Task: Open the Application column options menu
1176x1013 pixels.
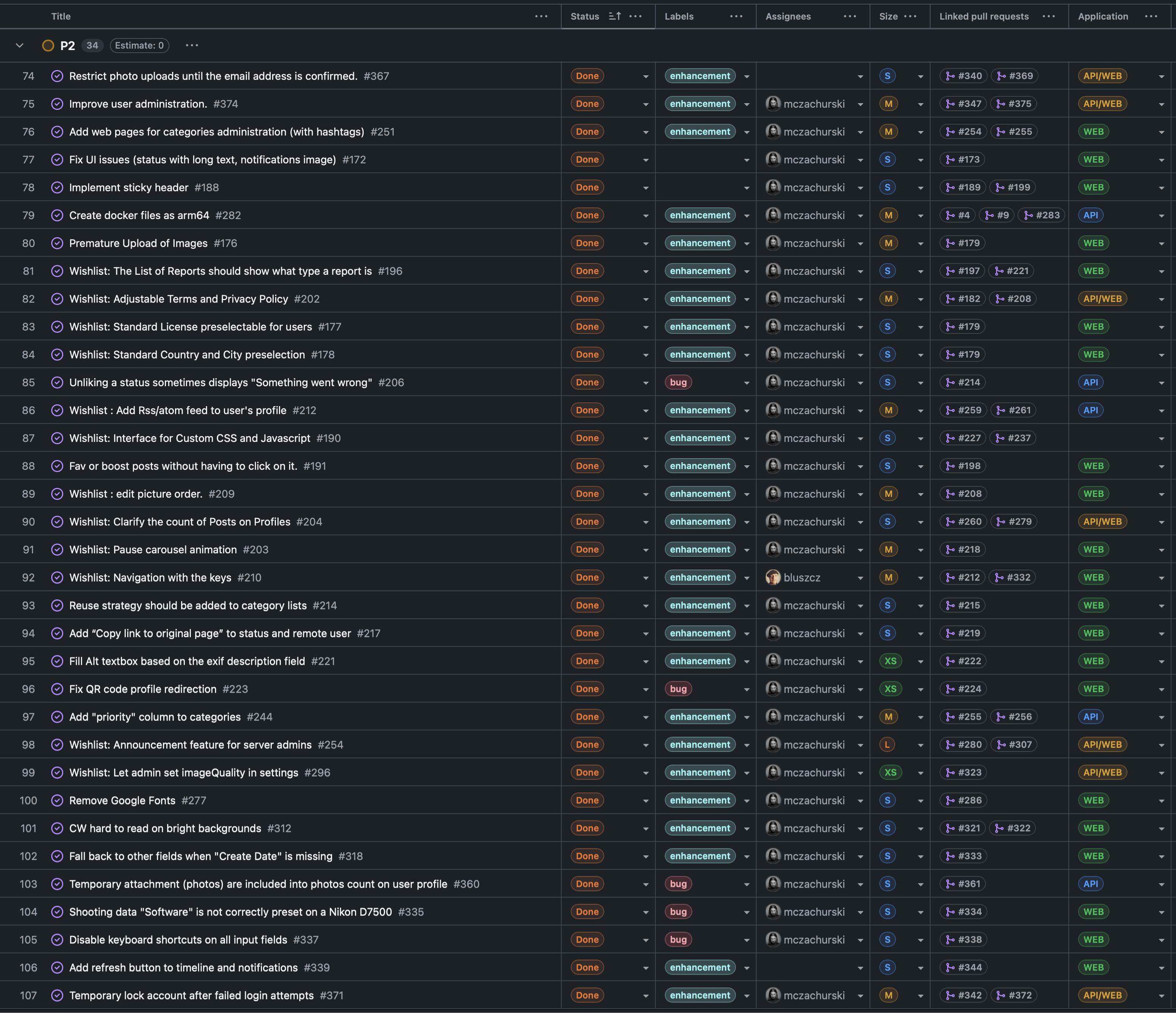Action: coord(1151,16)
